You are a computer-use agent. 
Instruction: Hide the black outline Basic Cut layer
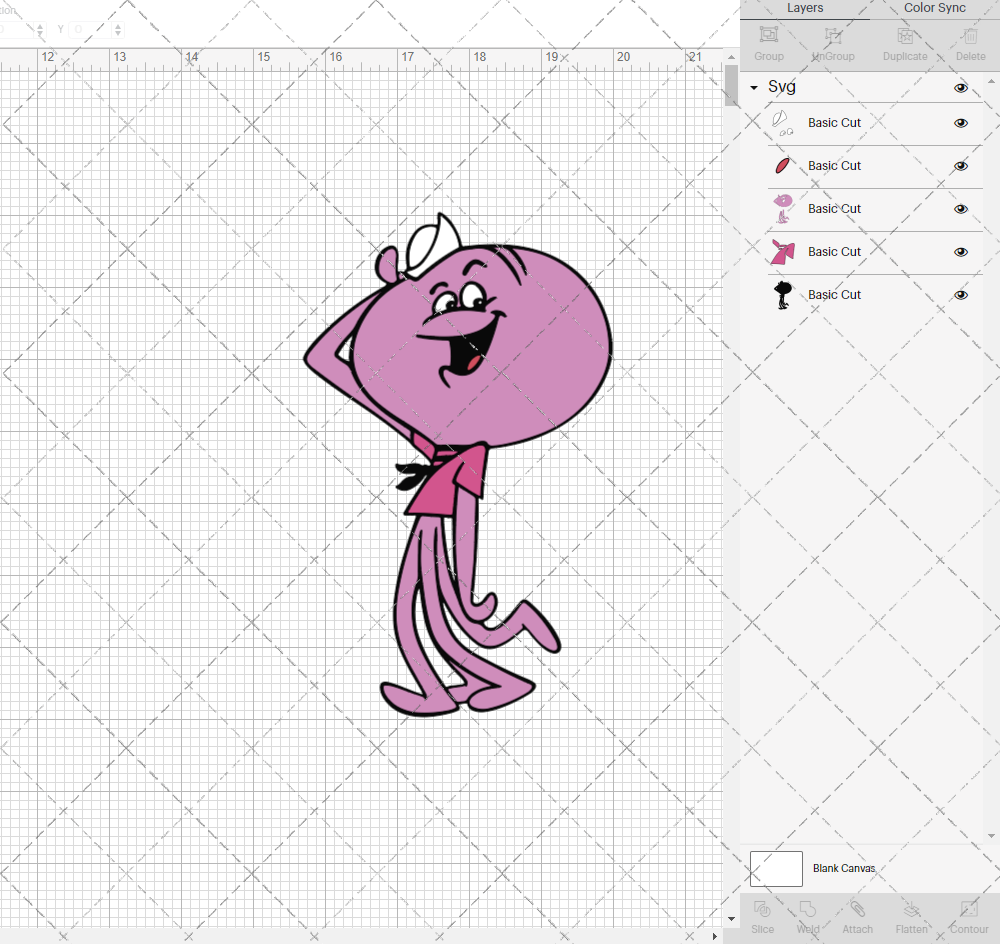960,295
